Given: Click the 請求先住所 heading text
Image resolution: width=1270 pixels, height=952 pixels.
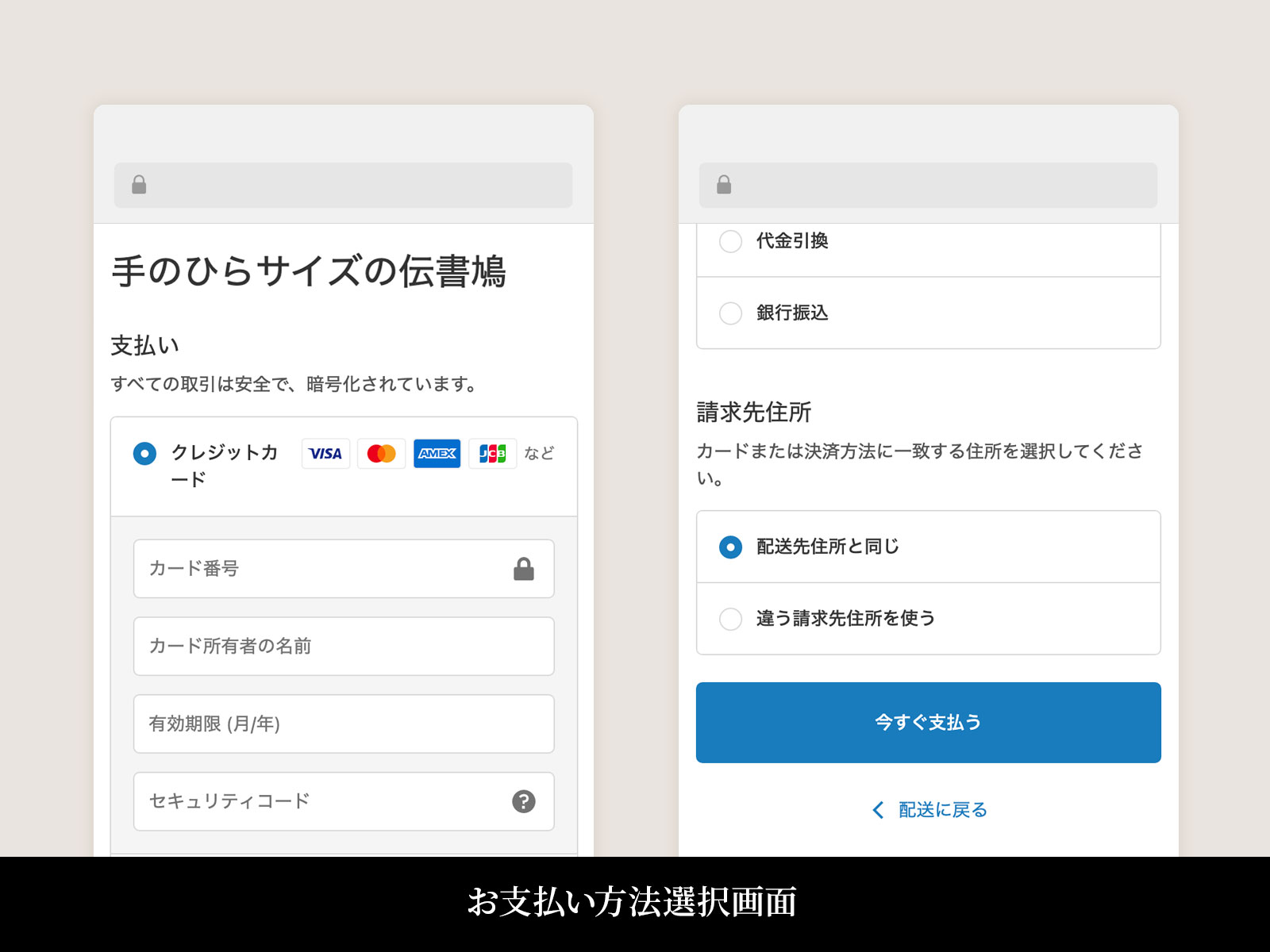Looking at the screenshot, I should [x=754, y=413].
